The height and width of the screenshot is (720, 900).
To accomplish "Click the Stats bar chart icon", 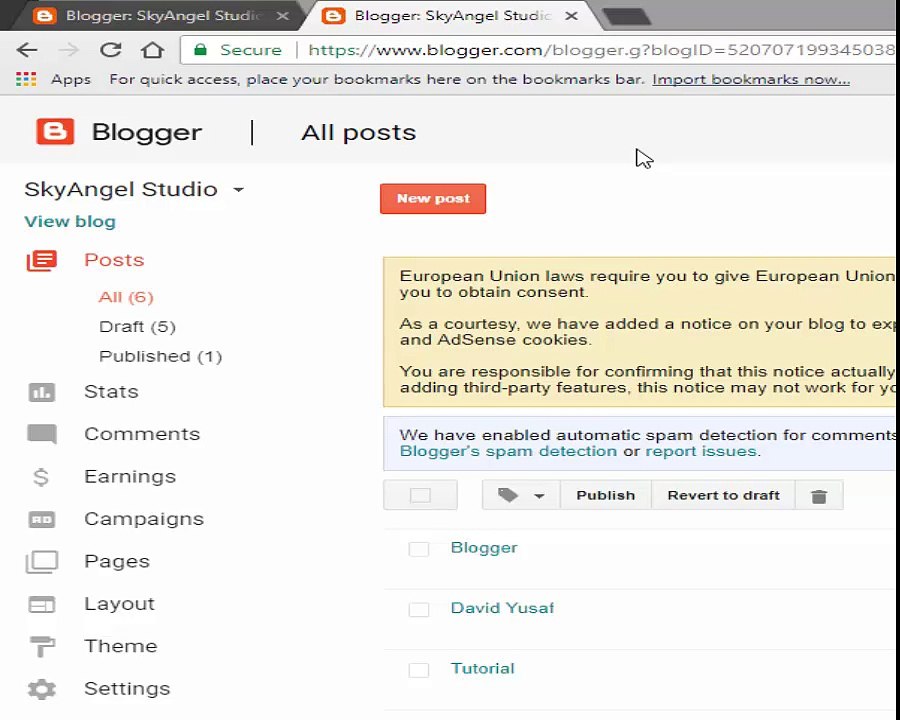I will pyautogui.click(x=41, y=392).
